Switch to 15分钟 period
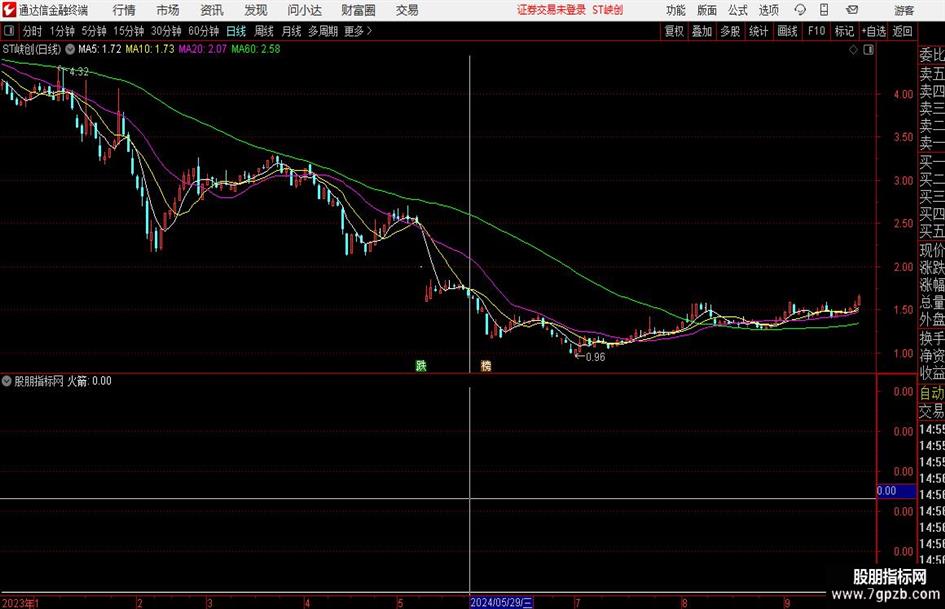The width and height of the screenshot is (945, 609). click(129, 31)
